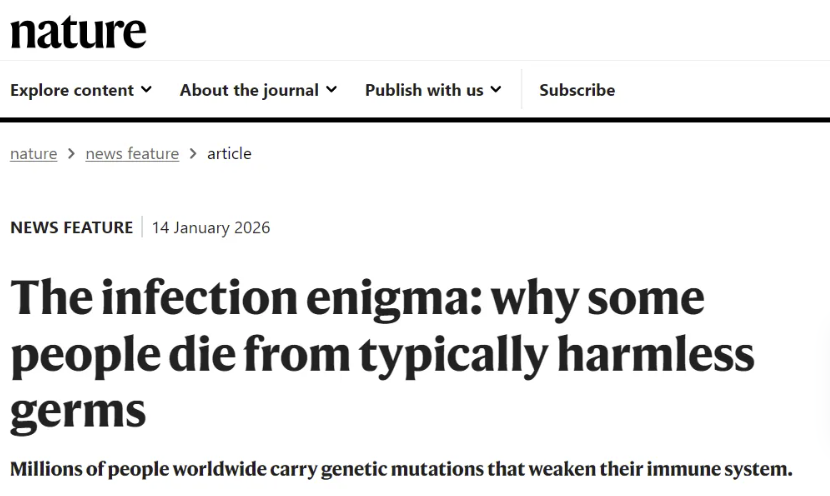
Task: Expand the Publish with us chevron arrow
Action: coord(496,90)
